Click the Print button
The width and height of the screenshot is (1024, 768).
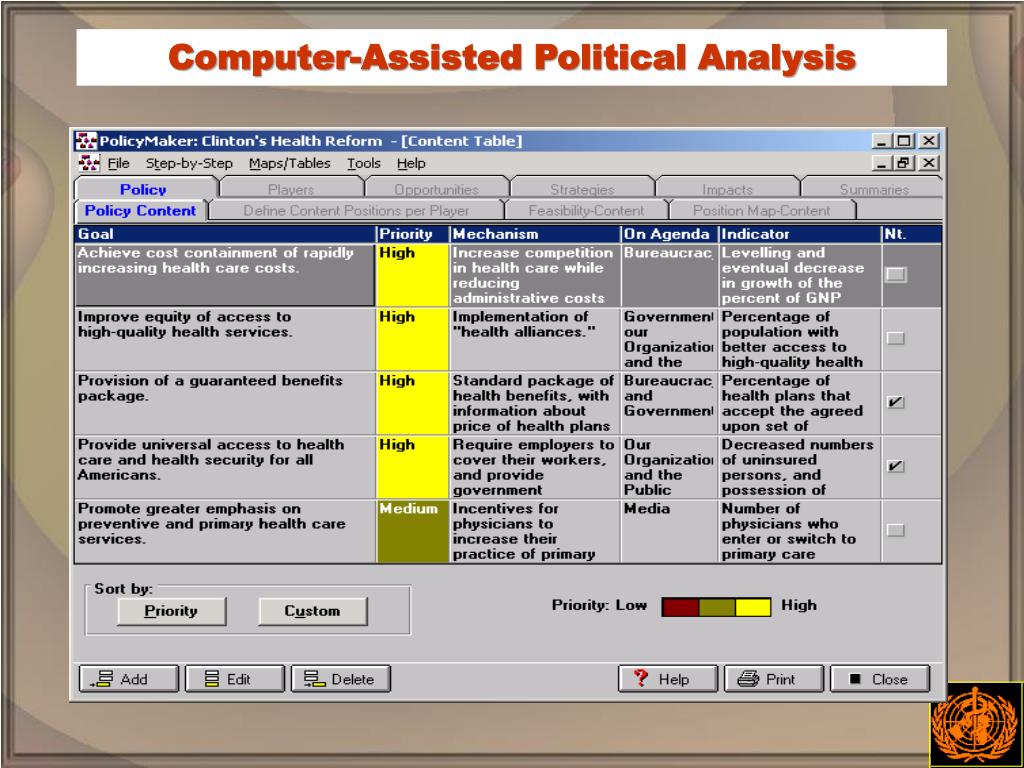click(x=774, y=679)
